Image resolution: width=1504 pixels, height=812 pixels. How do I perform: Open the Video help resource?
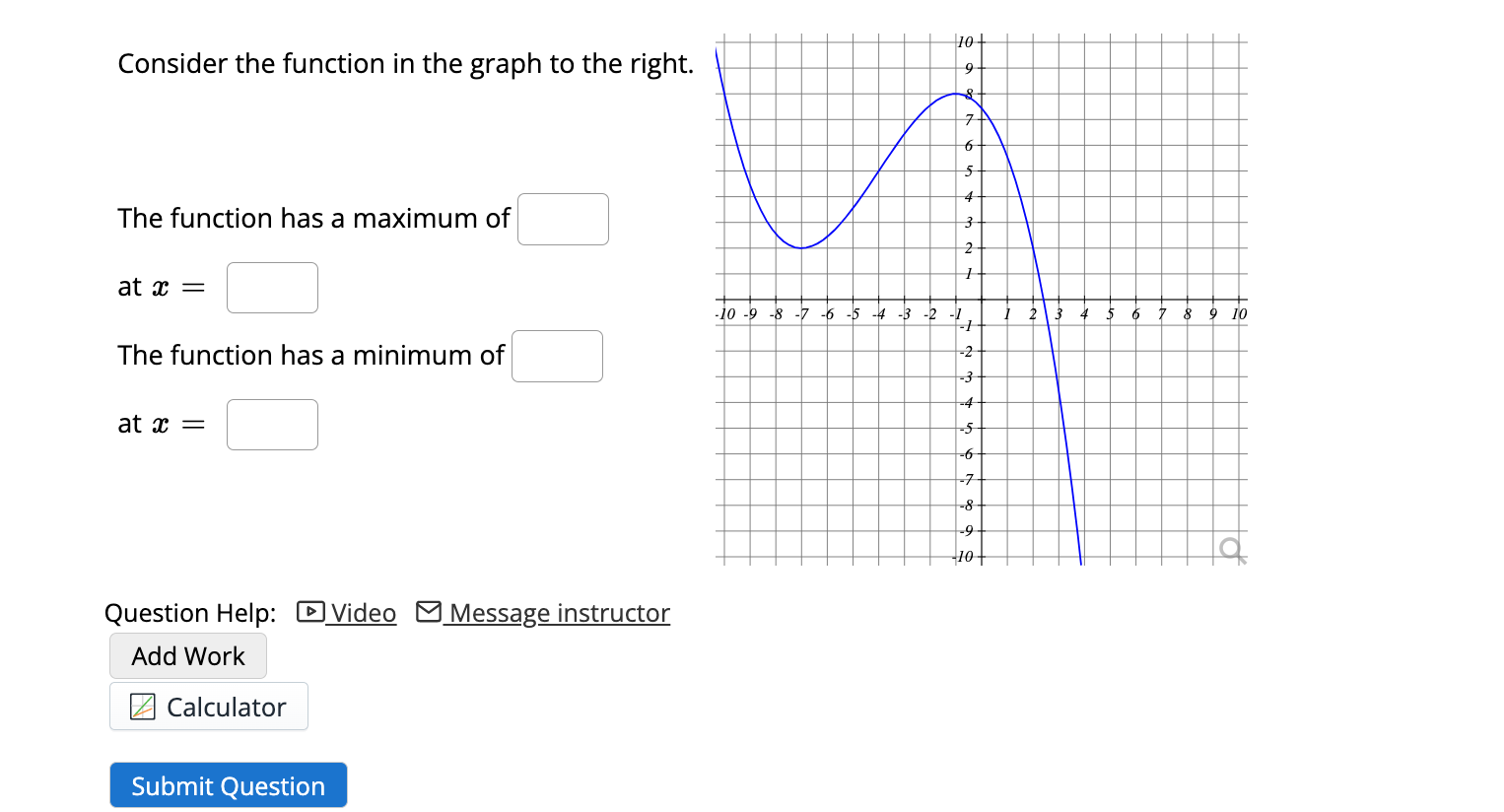pyautogui.click(x=365, y=612)
